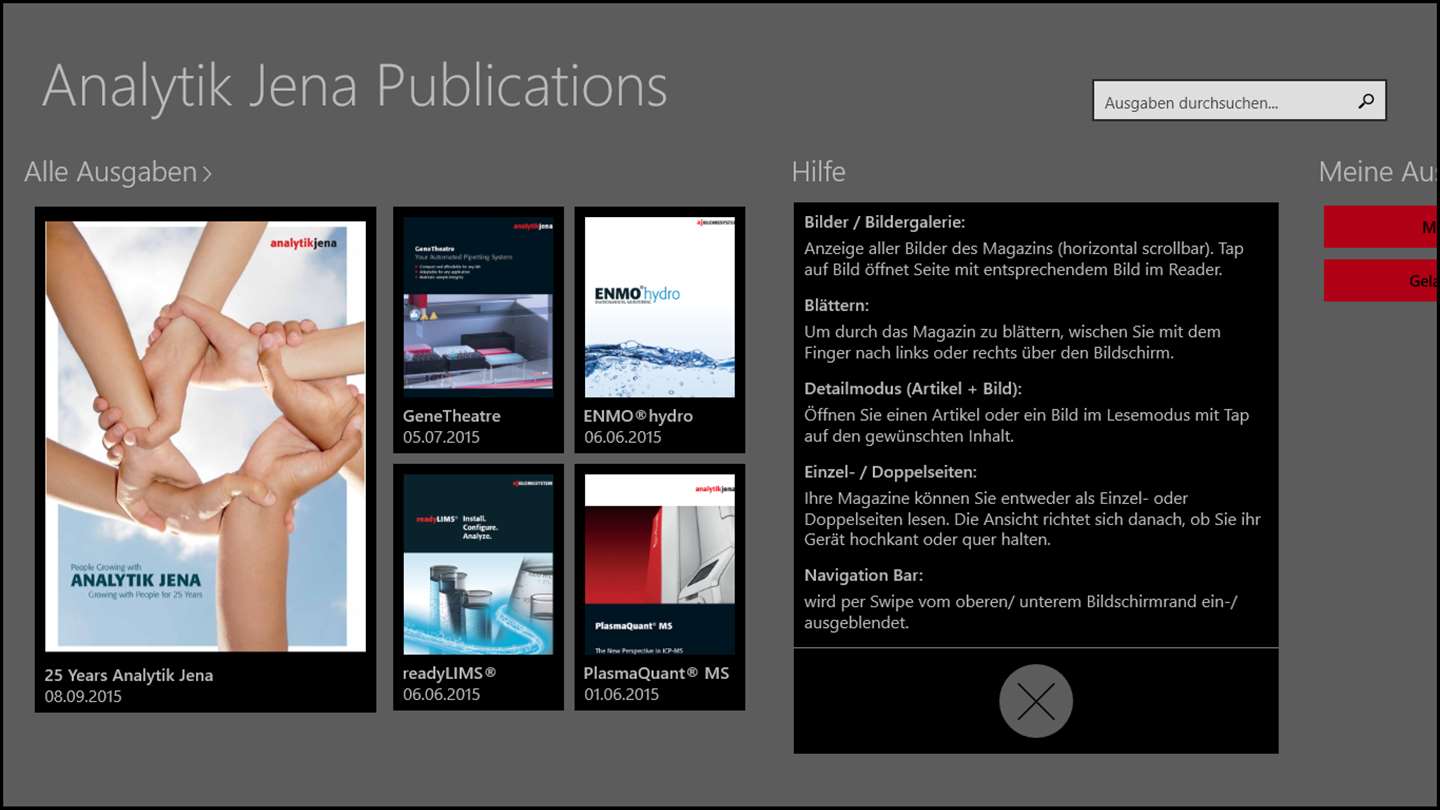The height and width of the screenshot is (810, 1440).
Task: Click the date 05.07.2015
Action: (x=441, y=437)
